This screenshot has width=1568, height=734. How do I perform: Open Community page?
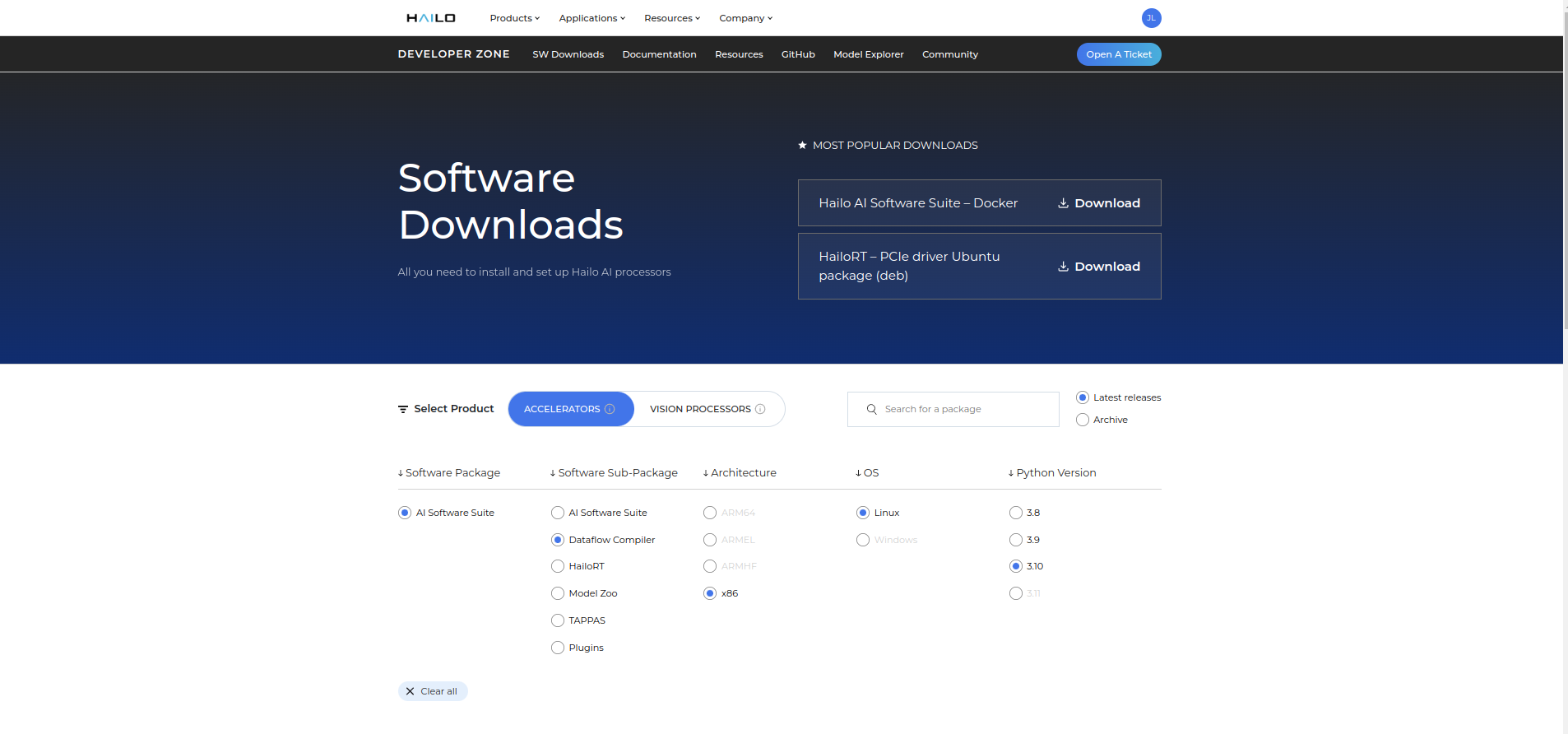coord(950,54)
